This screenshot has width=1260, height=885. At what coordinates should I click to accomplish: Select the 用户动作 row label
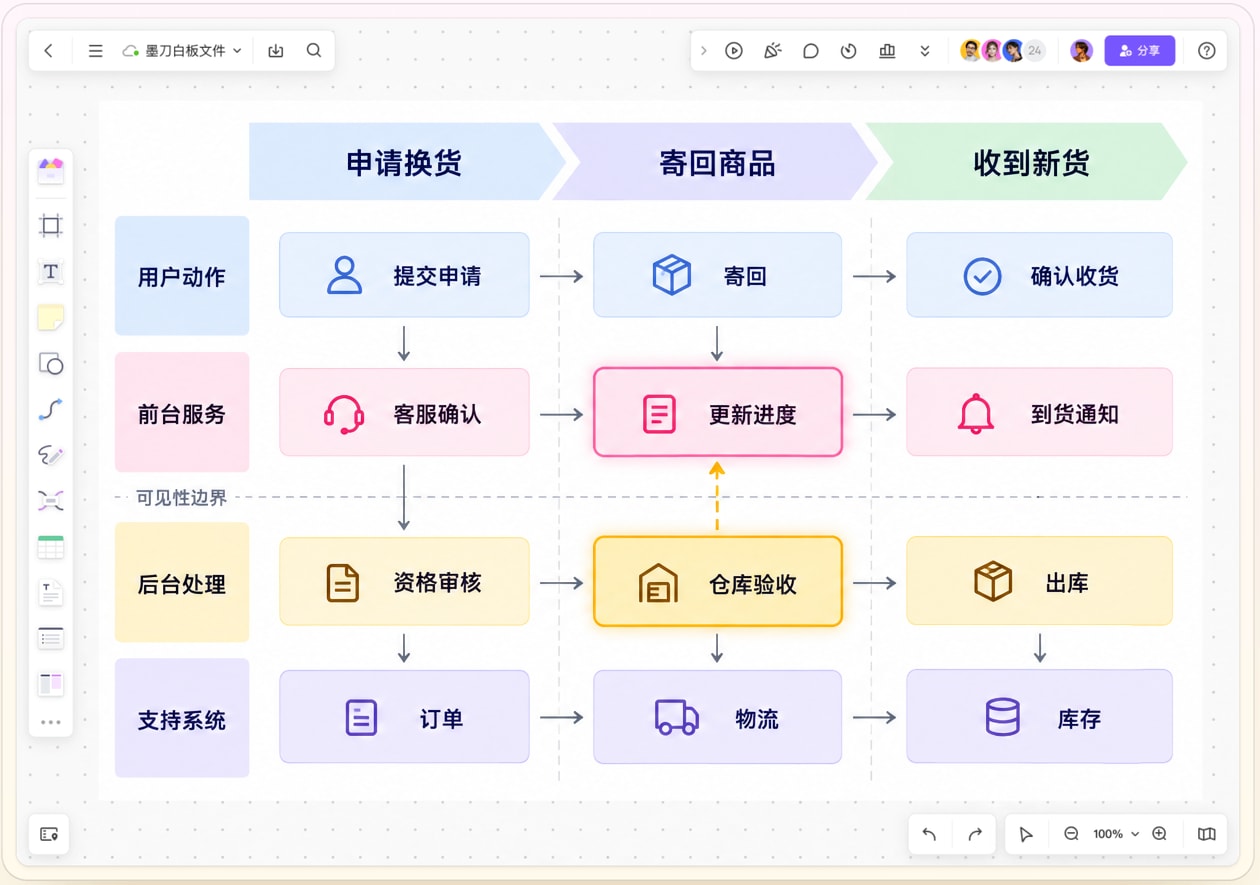click(182, 276)
